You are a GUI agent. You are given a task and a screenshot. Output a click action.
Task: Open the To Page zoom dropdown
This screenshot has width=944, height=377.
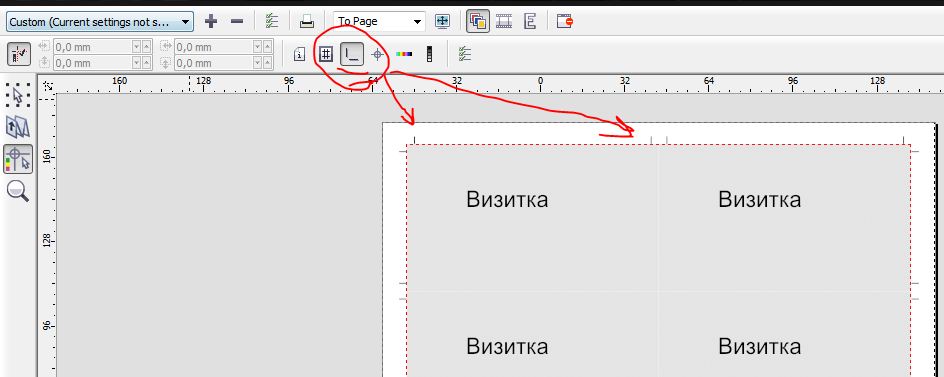pyautogui.click(x=379, y=22)
